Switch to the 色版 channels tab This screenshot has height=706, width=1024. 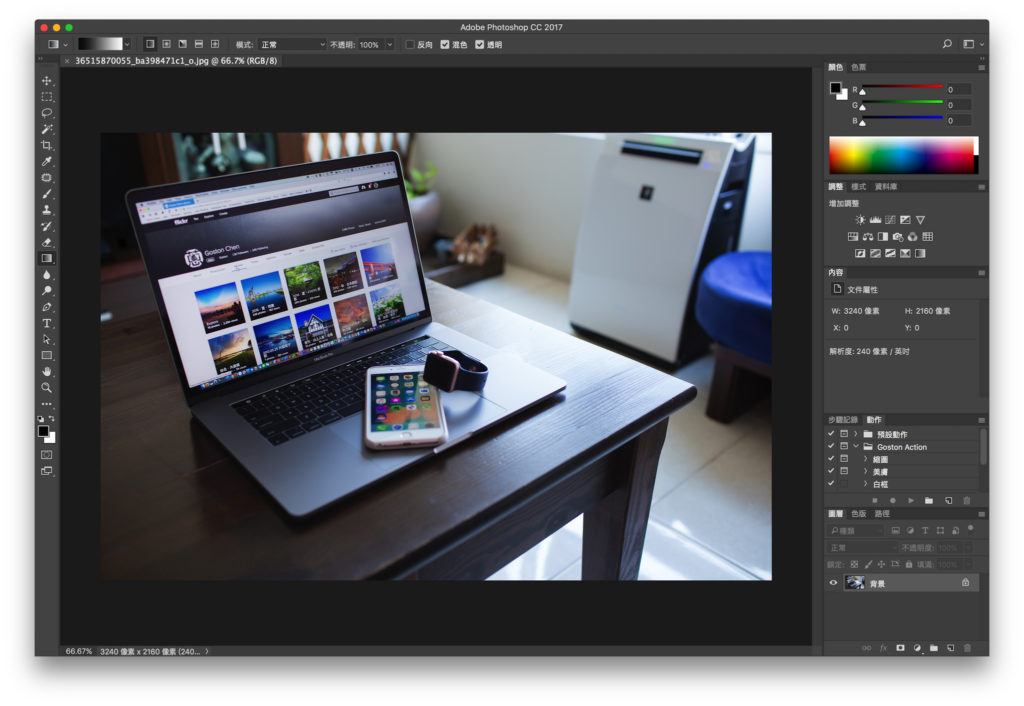[x=859, y=514]
